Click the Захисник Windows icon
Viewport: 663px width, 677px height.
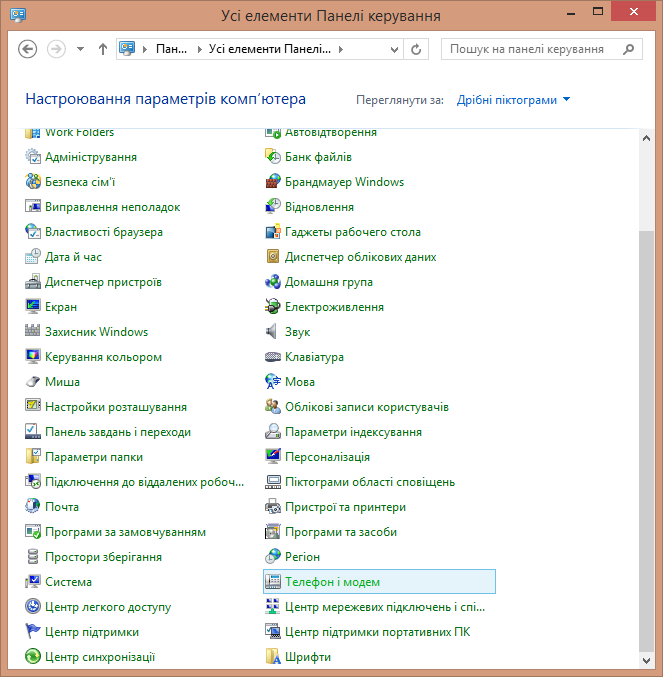33,332
